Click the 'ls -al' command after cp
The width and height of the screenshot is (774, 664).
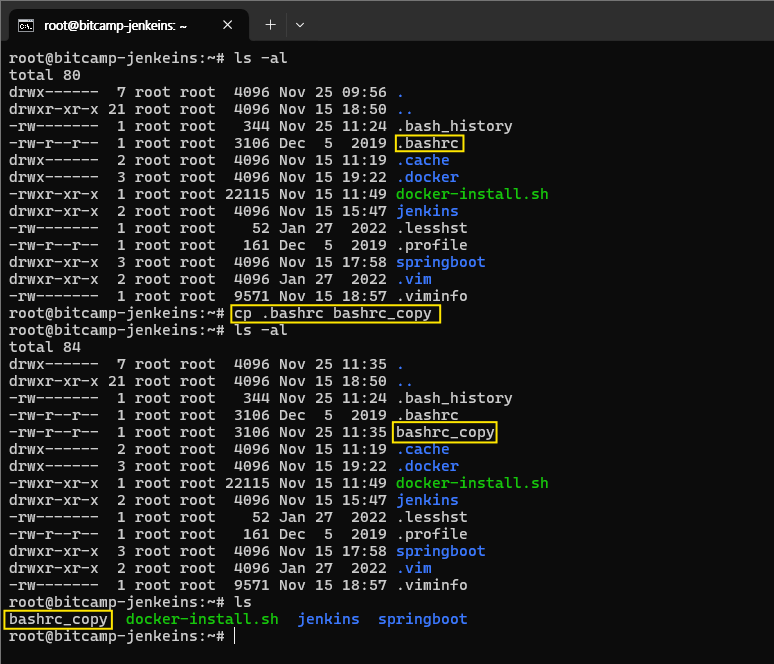(260, 330)
